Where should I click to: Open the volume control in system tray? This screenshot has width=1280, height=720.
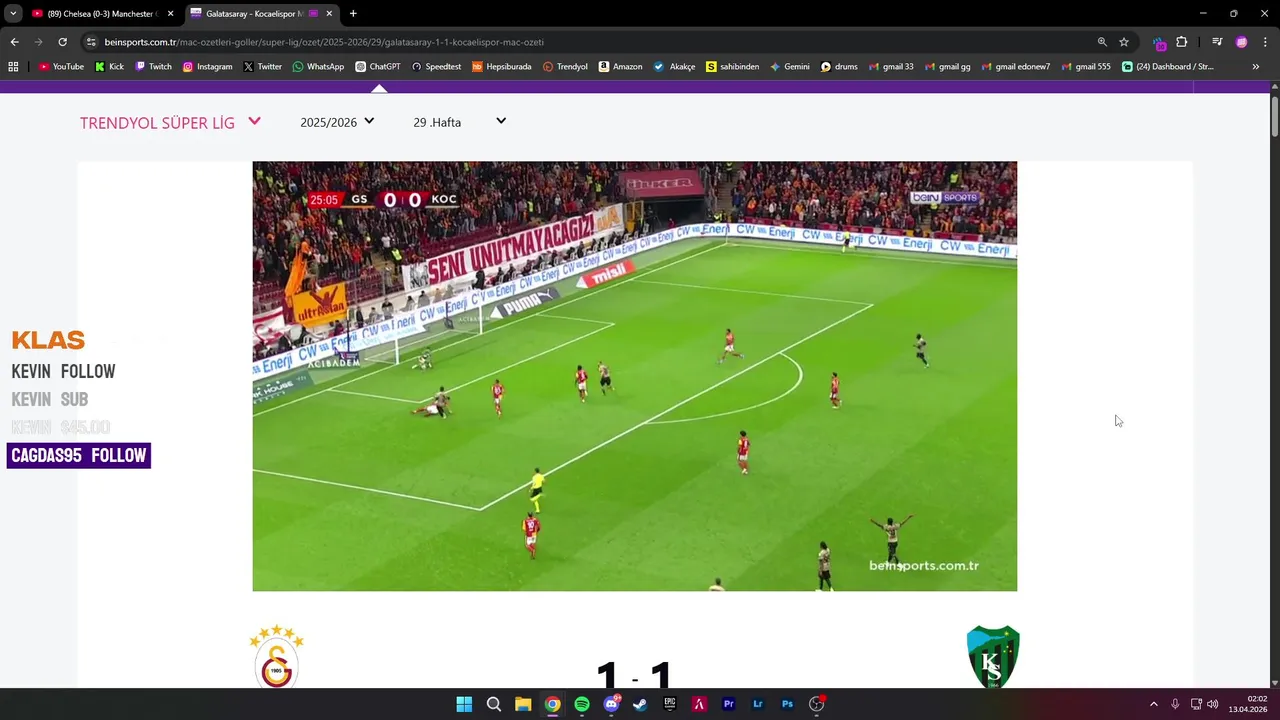click(1212, 704)
